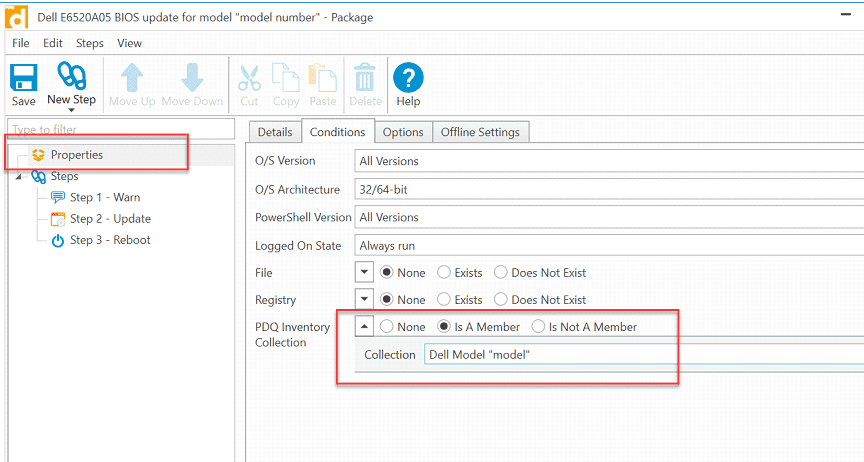The height and width of the screenshot is (462, 864).
Task: Expand the Registry condition section arrow
Action: point(364,299)
